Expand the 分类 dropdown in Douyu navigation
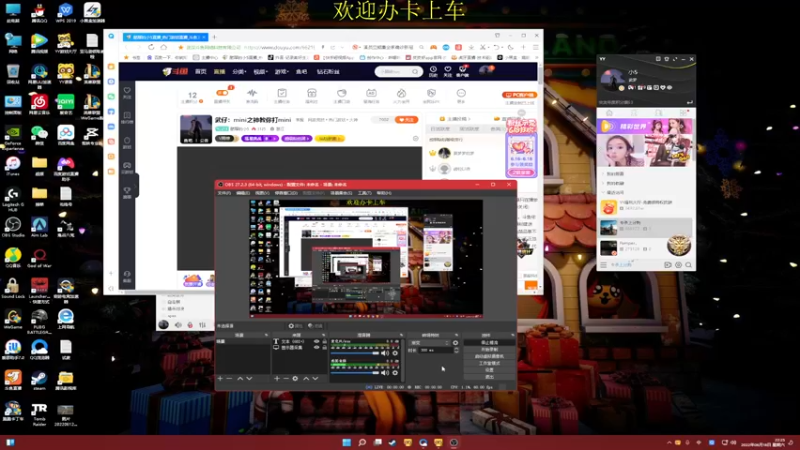 239,72
